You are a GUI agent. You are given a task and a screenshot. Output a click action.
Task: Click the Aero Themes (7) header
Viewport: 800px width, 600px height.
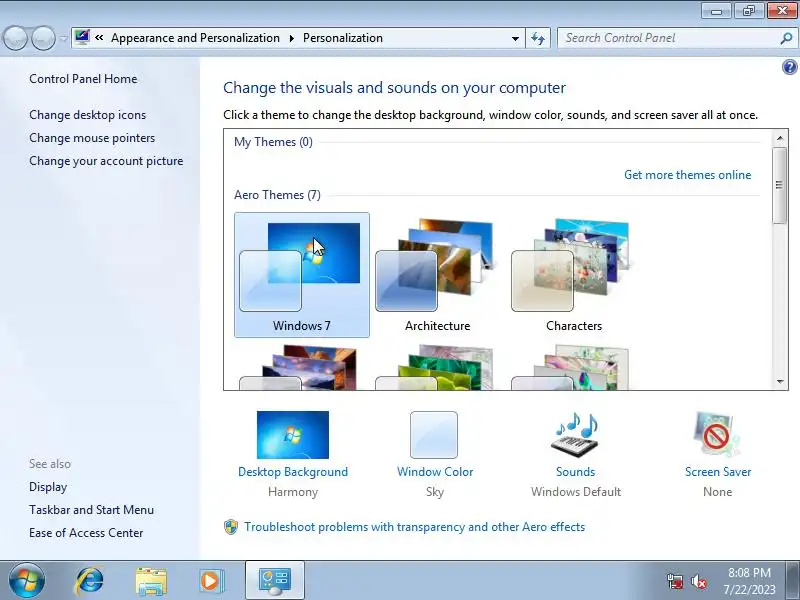(x=278, y=195)
